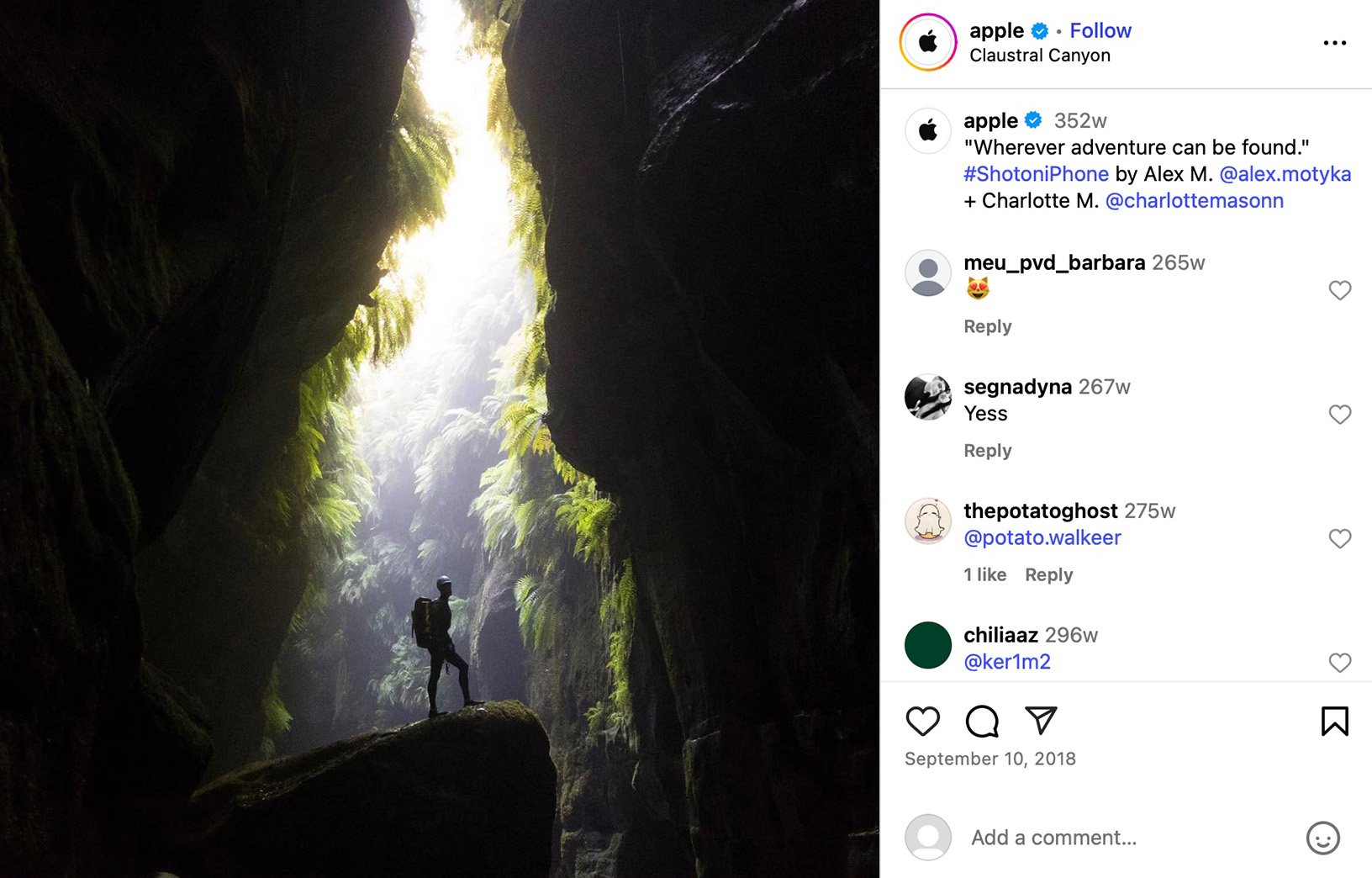
Task: Like the post with the heart icon
Action: pyautogui.click(x=922, y=722)
